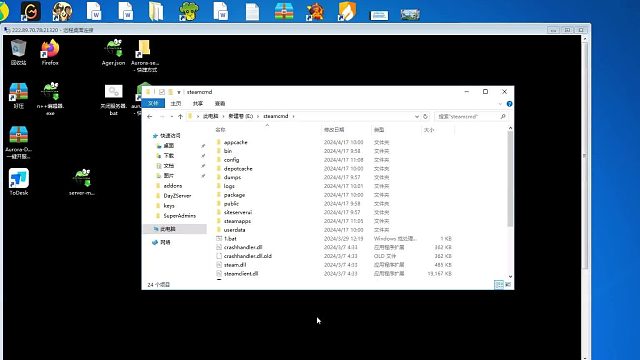The height and width of the screenshot is (360, 640).
Task: Click chevron after This PC in the address path
Action: point(223,116)
